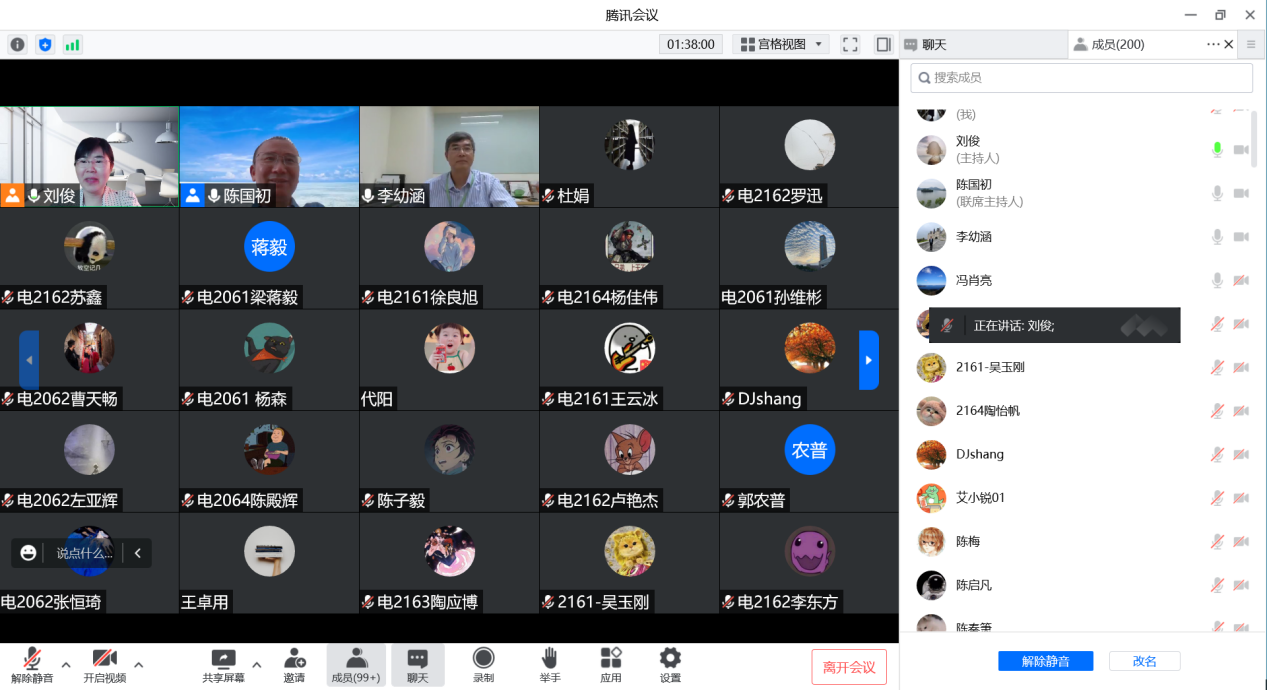Turn on camera with 开启视频
Viewport: 1267px width, 690px height.
[x=104, y=658]
